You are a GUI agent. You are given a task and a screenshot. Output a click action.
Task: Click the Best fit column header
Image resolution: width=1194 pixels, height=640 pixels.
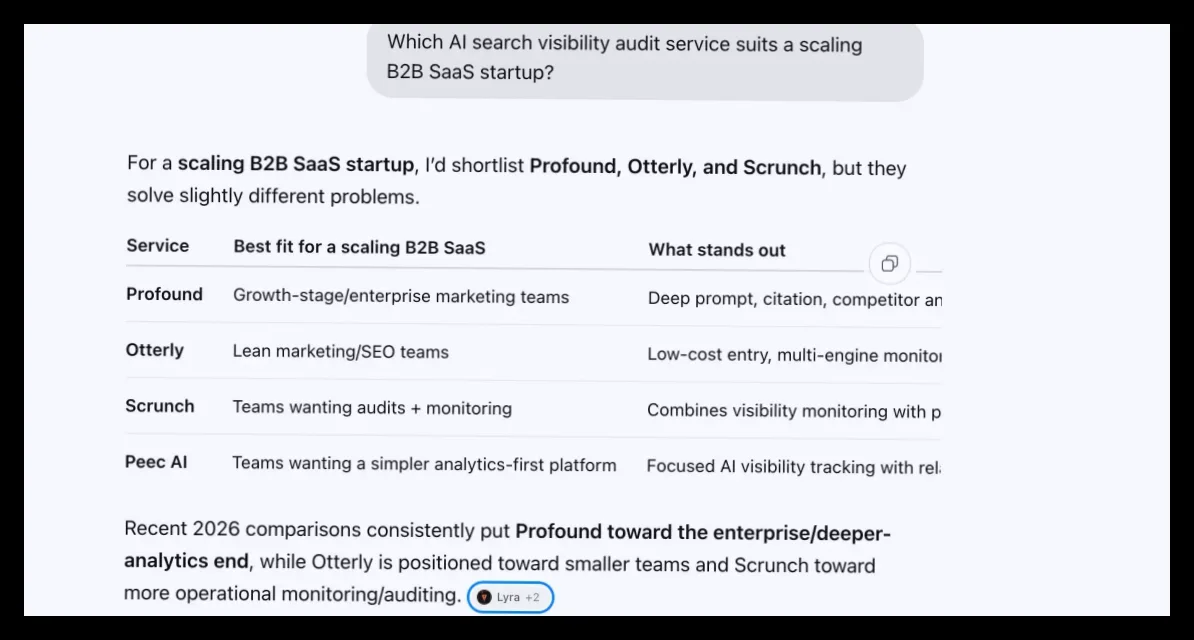359,248
